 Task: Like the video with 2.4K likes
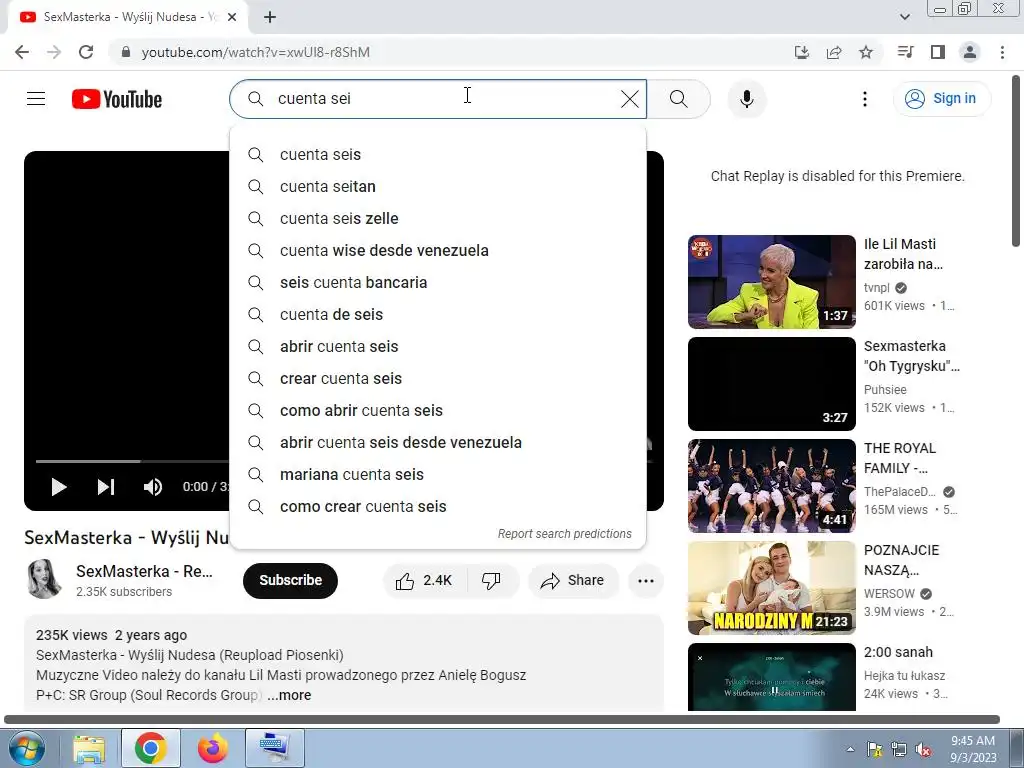click(x=424, y=581)
